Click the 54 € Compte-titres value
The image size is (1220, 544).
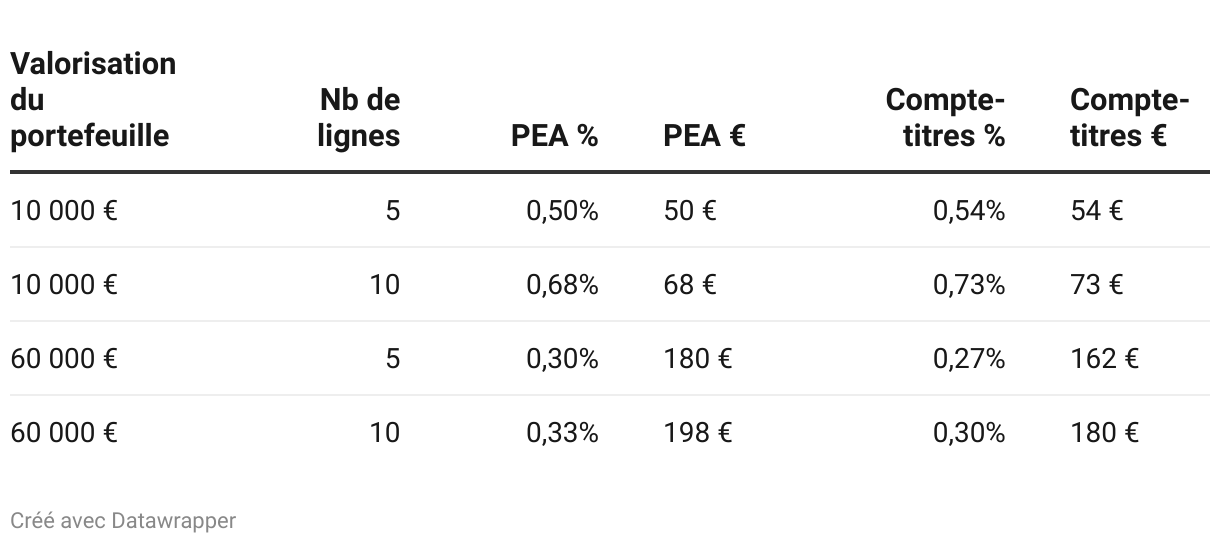1096,211
